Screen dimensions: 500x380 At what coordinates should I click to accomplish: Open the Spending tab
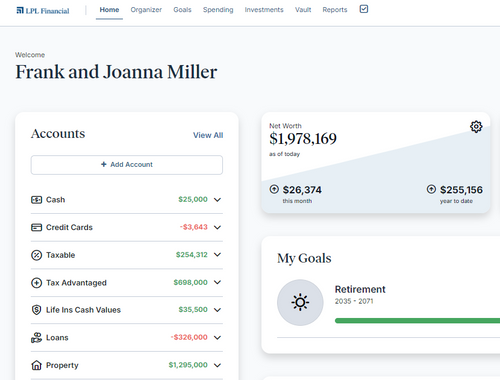[218, 10]
